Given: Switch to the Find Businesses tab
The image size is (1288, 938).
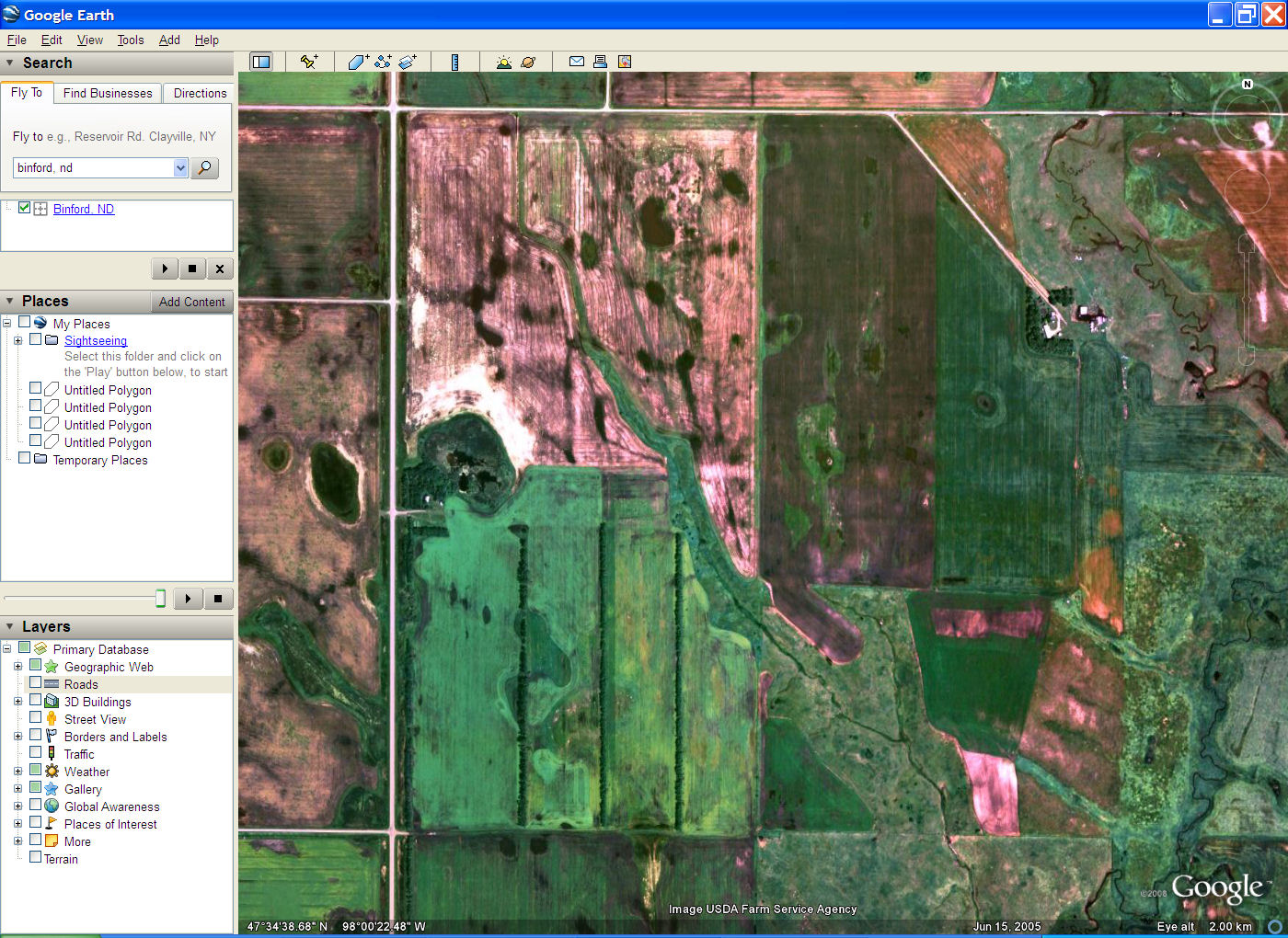Looking at the screenshot, I should pos(108,93).
